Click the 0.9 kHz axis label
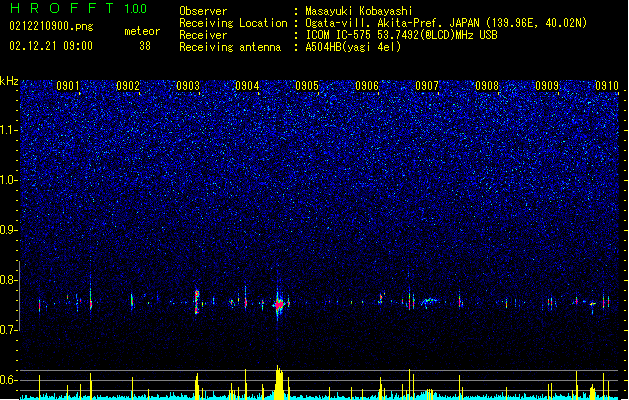 pos(9,230)
